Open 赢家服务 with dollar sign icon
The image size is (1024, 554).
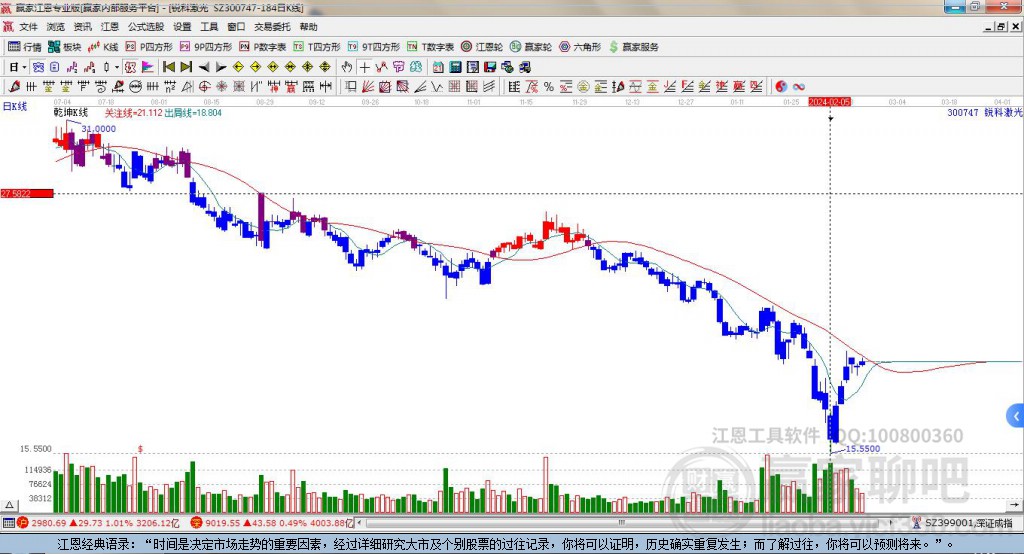click(x=633, y=47)
